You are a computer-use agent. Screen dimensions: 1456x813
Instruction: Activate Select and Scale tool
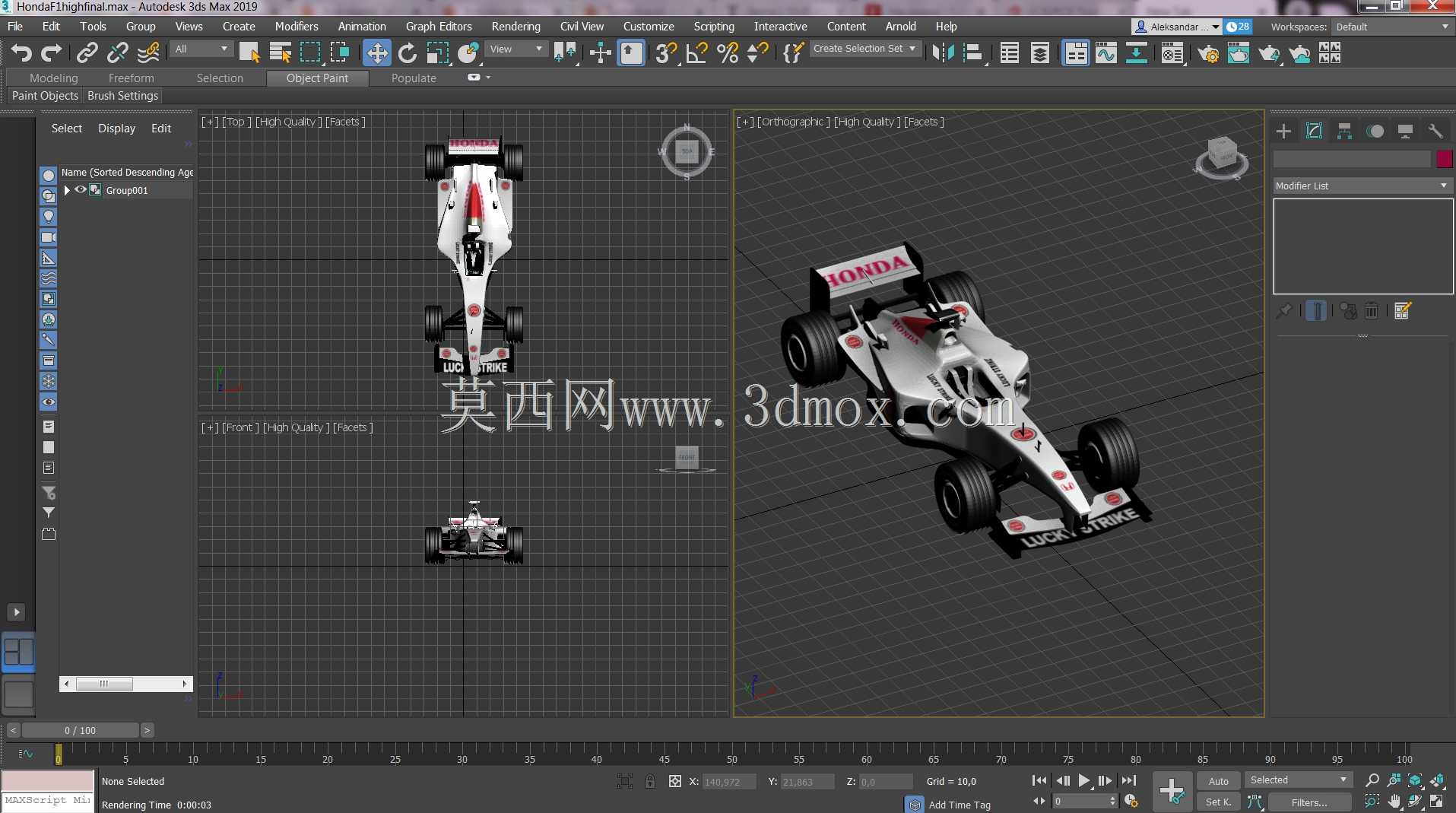pyautogui.click(x=438, y=53)
